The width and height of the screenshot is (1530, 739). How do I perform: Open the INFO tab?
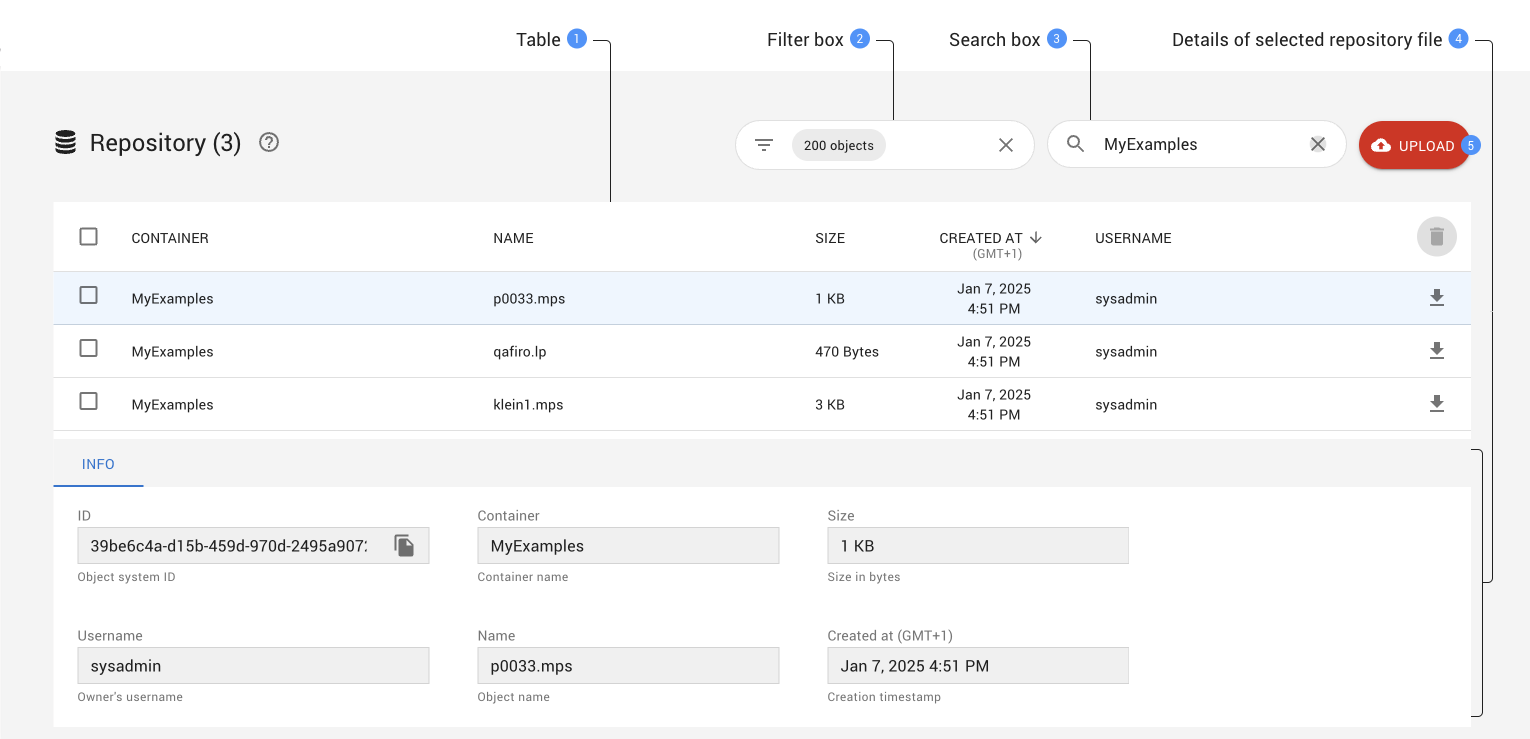coord(98,464)
